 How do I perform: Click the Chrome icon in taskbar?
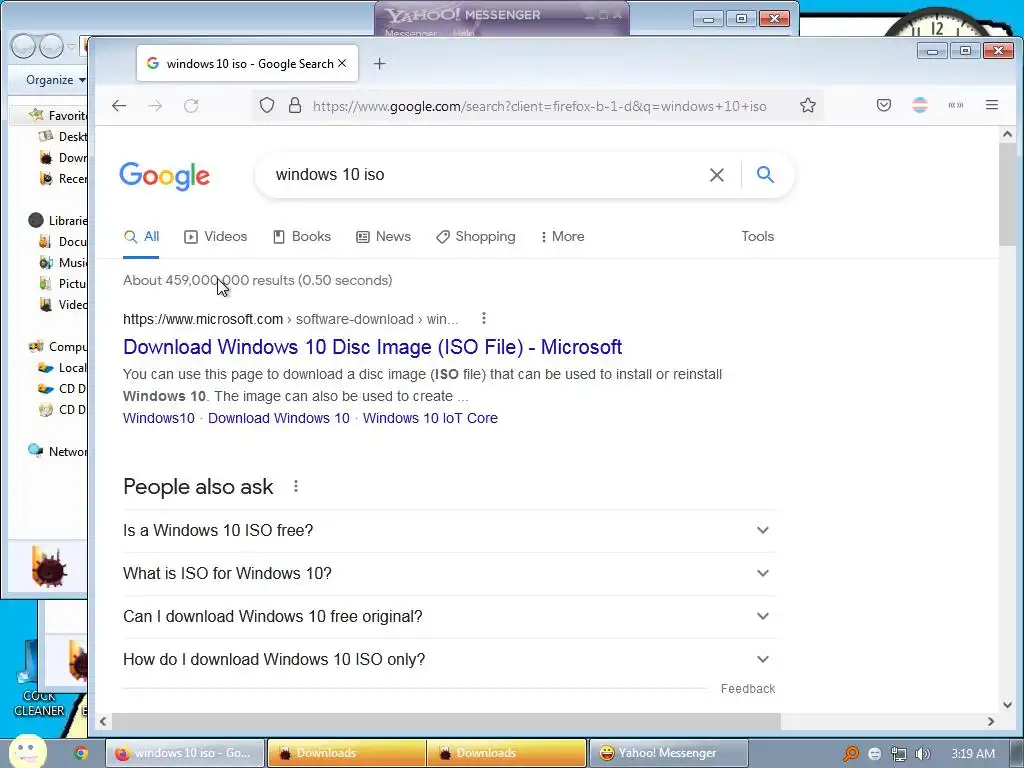(80, 753)
